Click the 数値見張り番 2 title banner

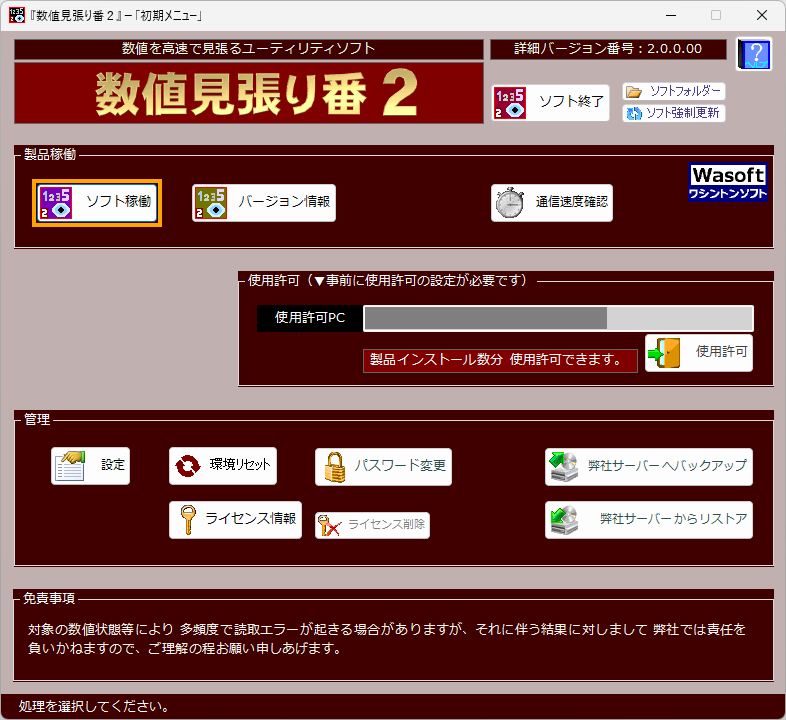coord(249,93)
